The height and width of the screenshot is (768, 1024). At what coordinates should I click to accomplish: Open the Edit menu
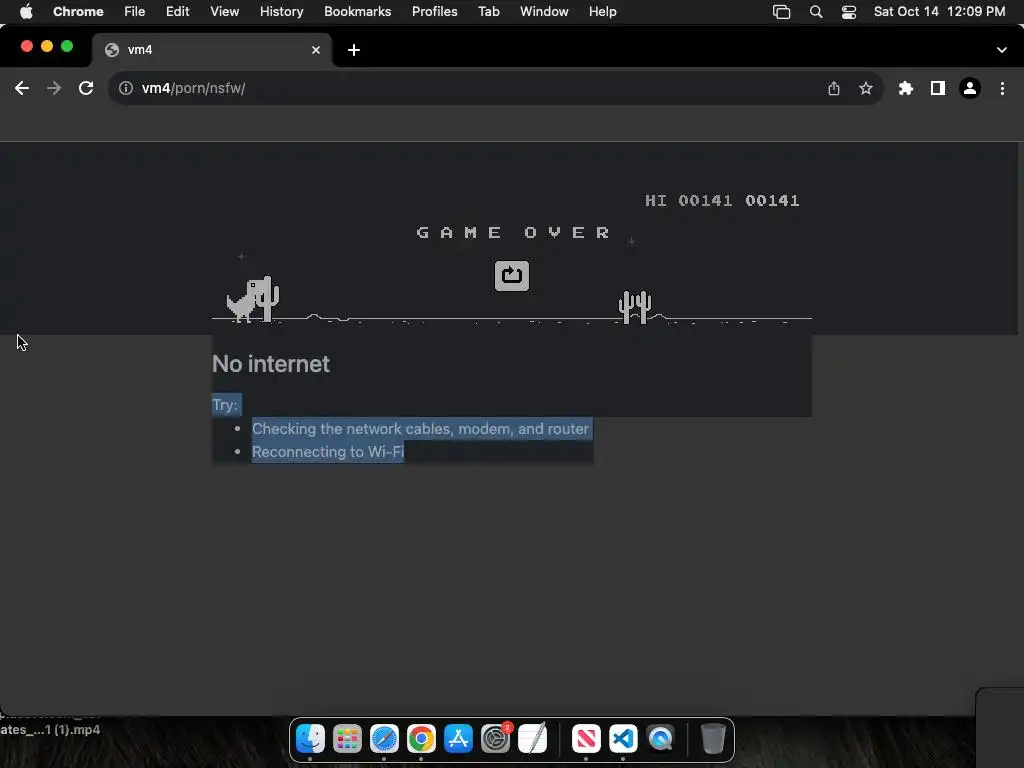click(x=177, y=11)
